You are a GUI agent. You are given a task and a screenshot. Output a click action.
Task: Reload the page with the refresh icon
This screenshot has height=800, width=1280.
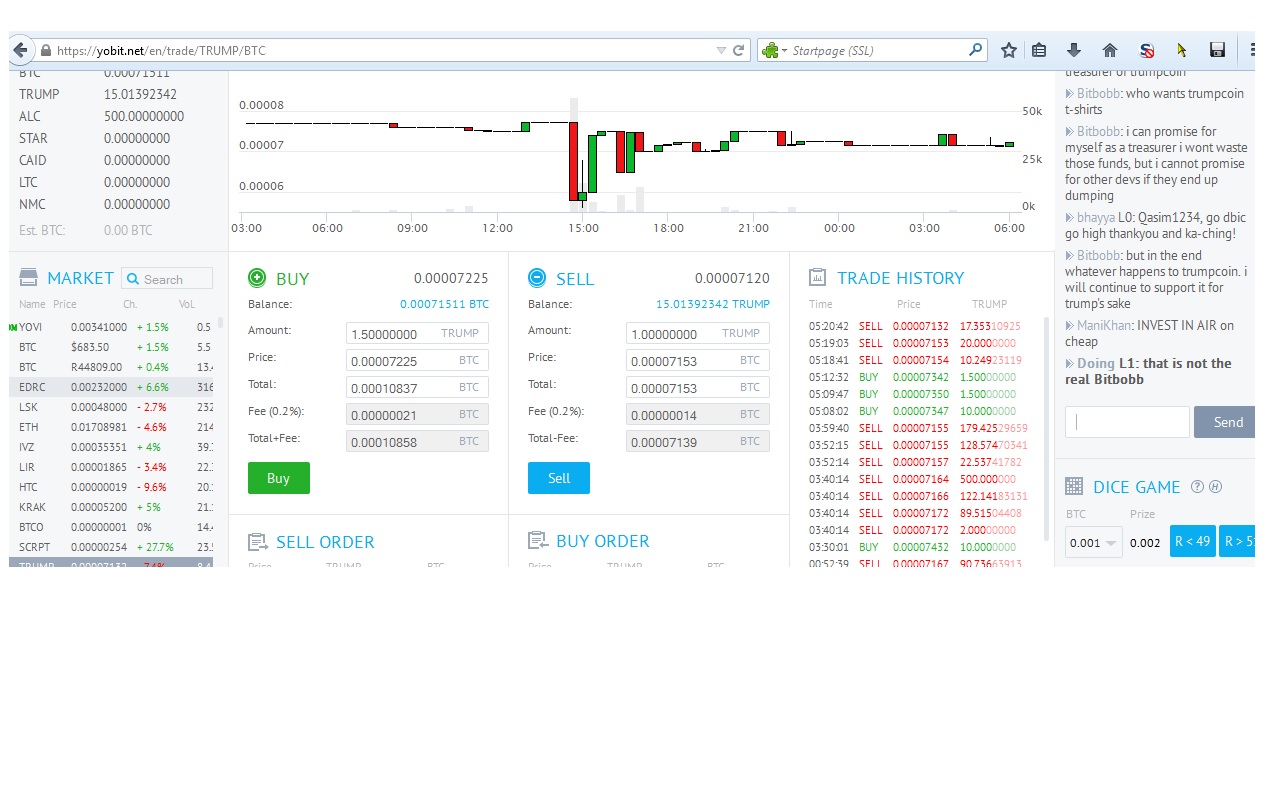click(x=739, y=50)
